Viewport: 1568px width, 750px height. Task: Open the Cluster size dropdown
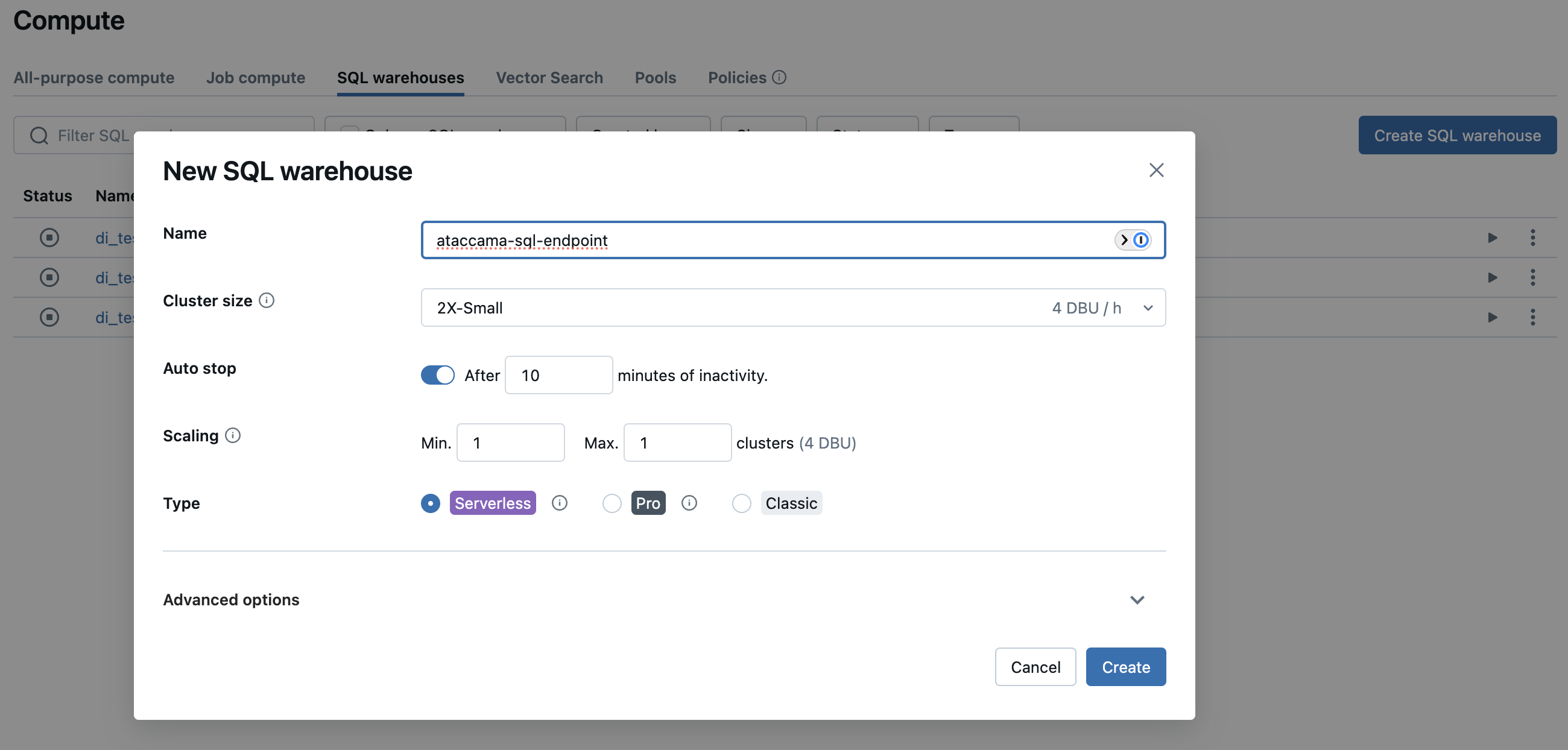[1148, 308]
